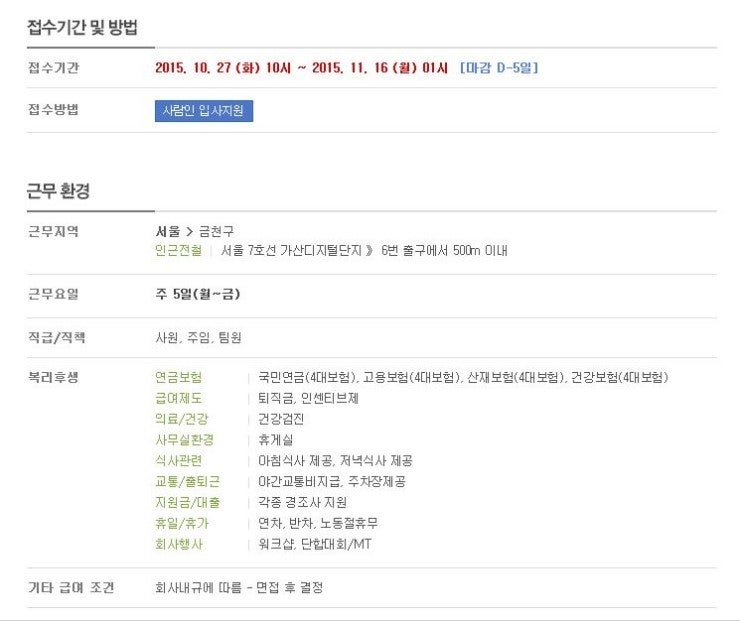The image size is (740, 621).
Task: Click the 서울 region text
Action: (168, 231)
